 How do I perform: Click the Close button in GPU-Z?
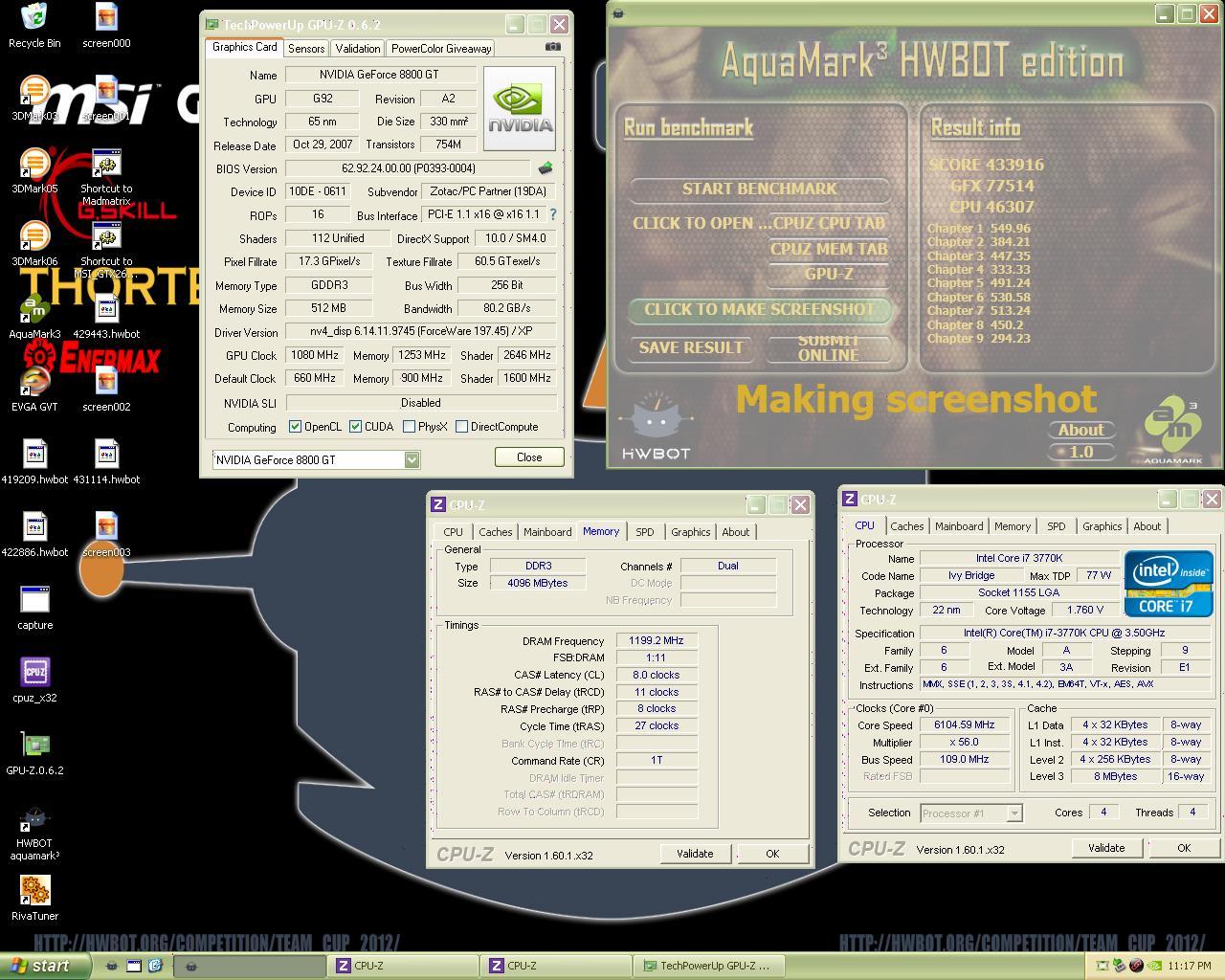[x=529, y=457]
